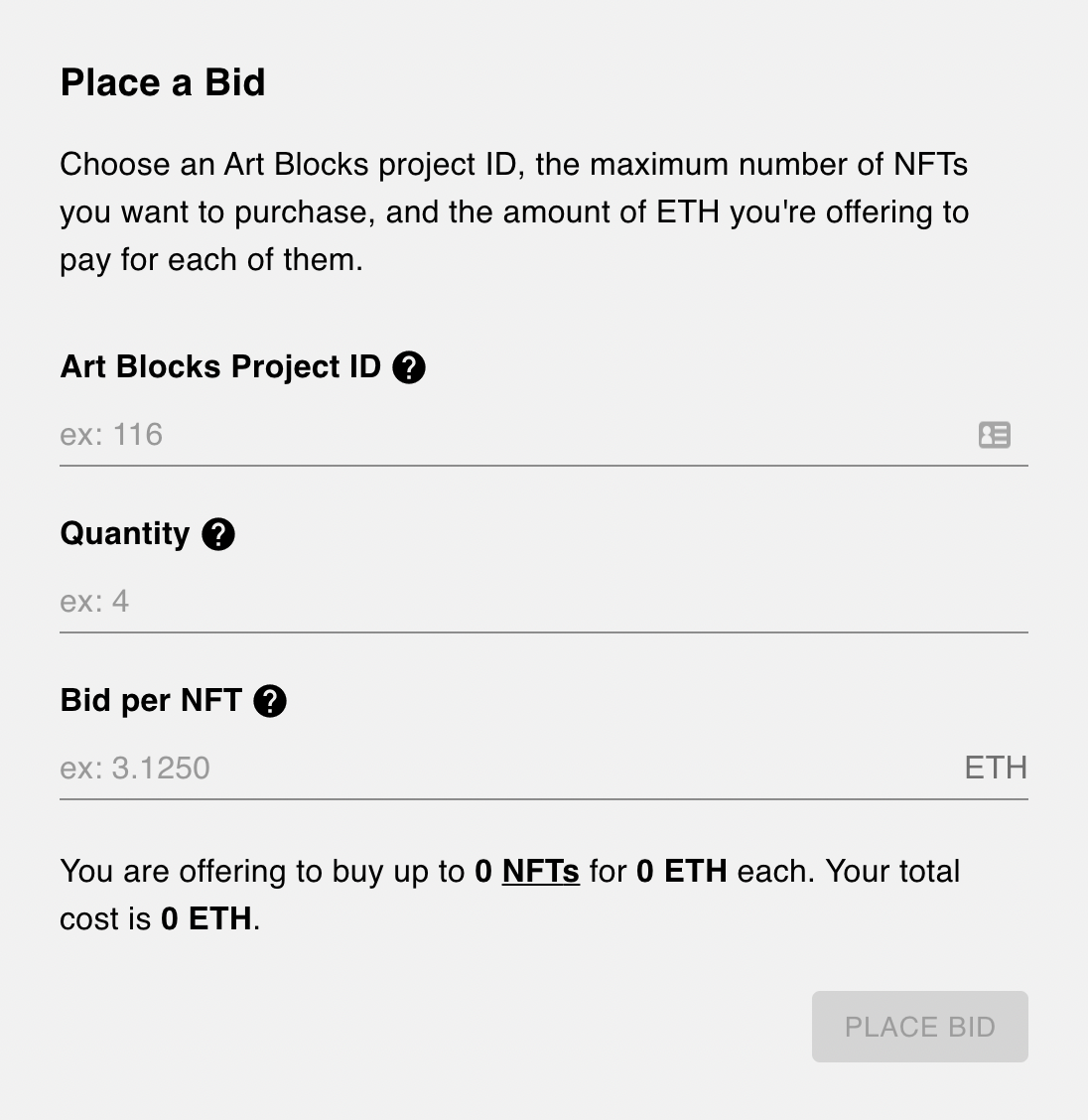Show help for Bid per NFT

click(x=270, y=701)
